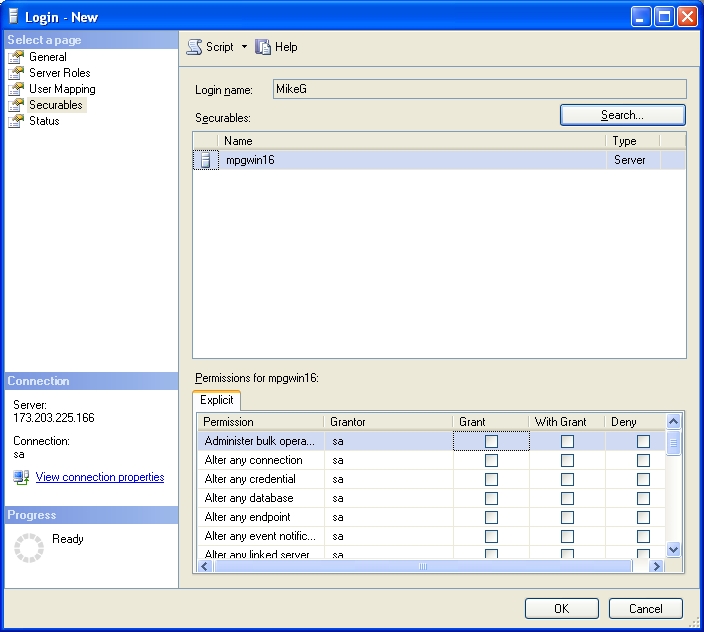Click the Script toolbar icon
704x632 pixels.
[x=195, y=47]
